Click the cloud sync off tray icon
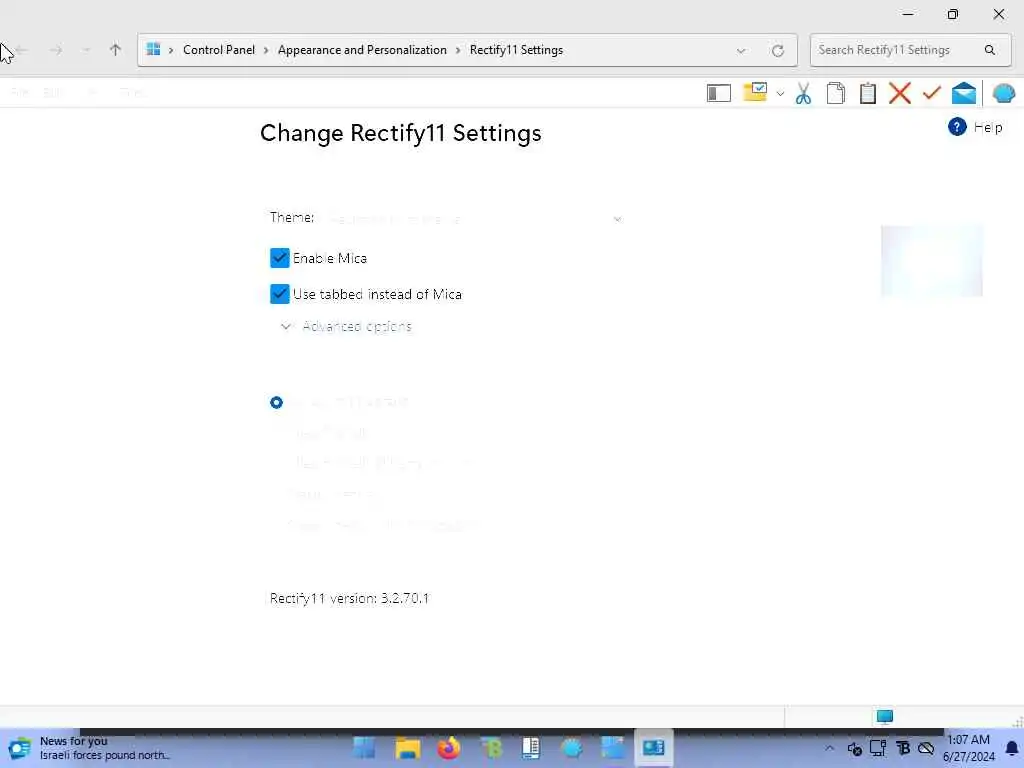1024x768 pixels. [x=926, y=748]
